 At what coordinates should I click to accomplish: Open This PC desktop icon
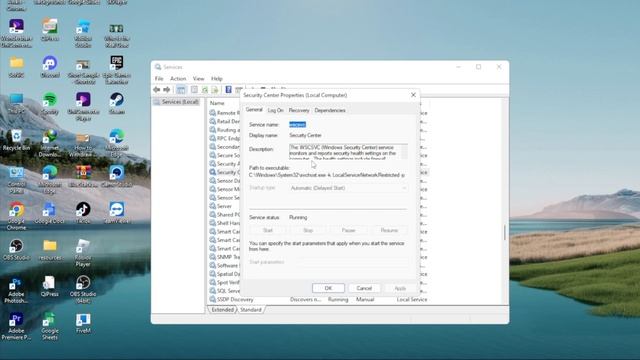coord(16,103)
